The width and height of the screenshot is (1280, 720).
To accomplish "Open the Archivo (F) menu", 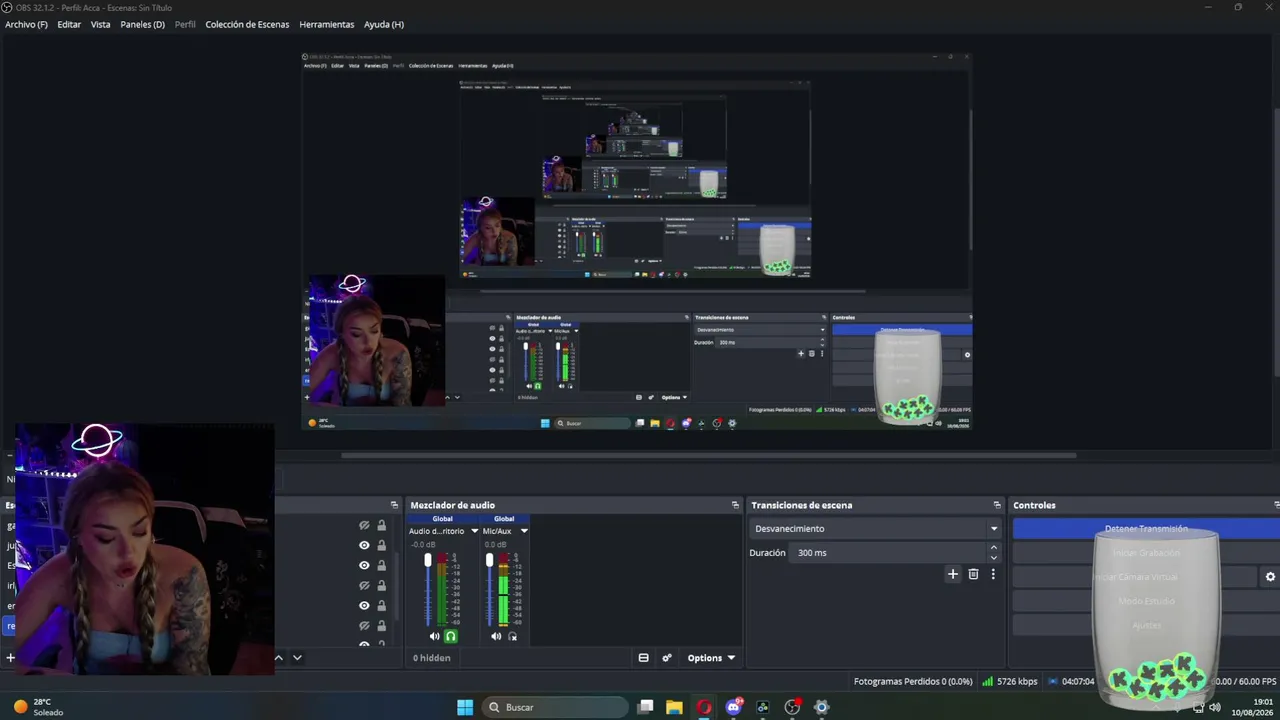I will 26,24.
